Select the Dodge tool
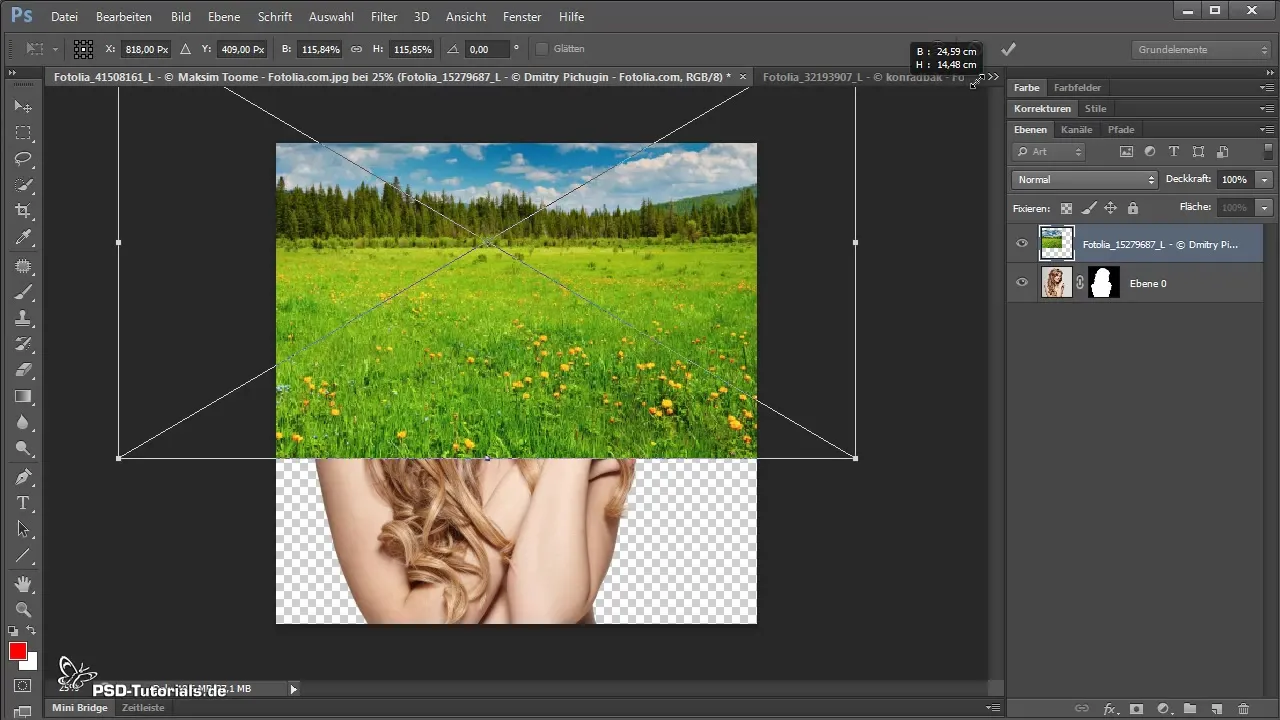 23,449
